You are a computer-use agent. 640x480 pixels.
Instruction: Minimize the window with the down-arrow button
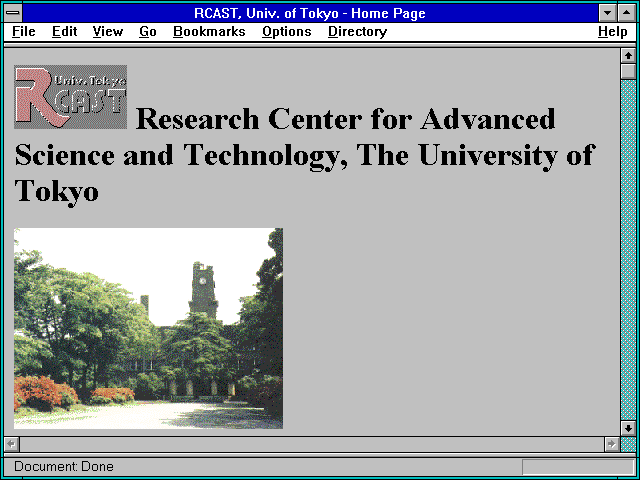pyautogui.click(x=607, y=13)
